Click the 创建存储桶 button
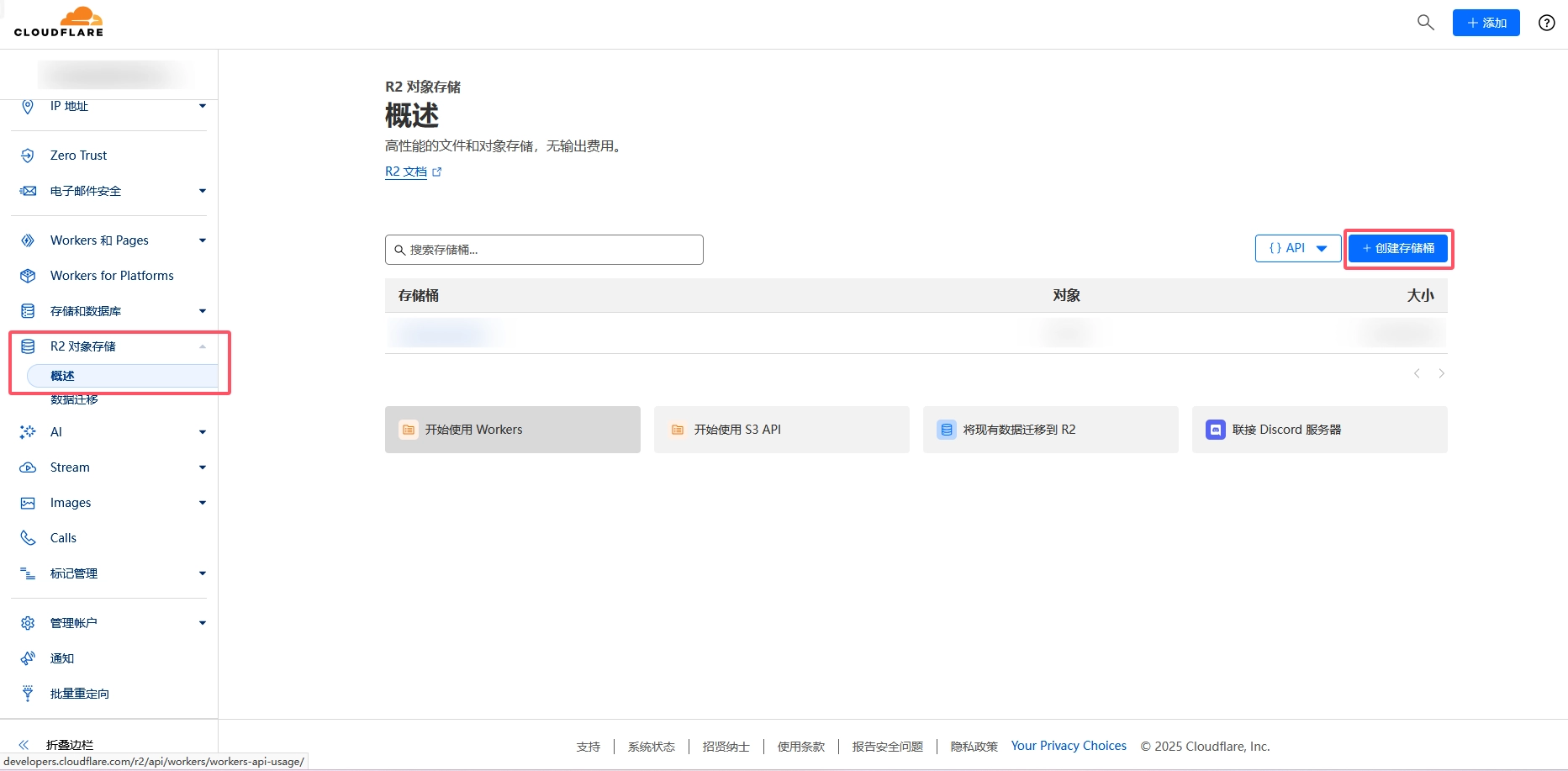This screenshot has height=771, width=1568. [1398, 248]
